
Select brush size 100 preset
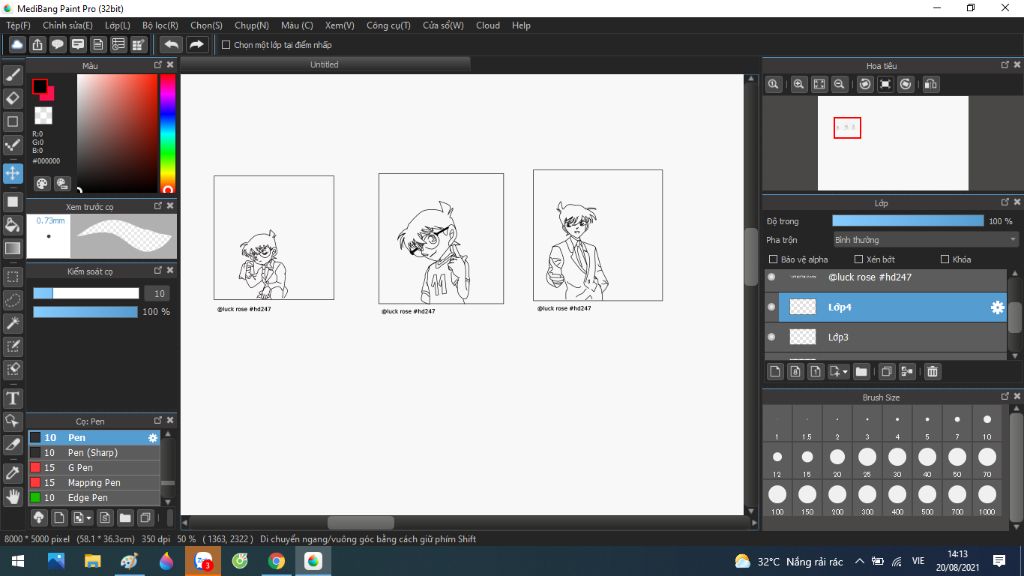pyautogui.click(x=777, y=500)
